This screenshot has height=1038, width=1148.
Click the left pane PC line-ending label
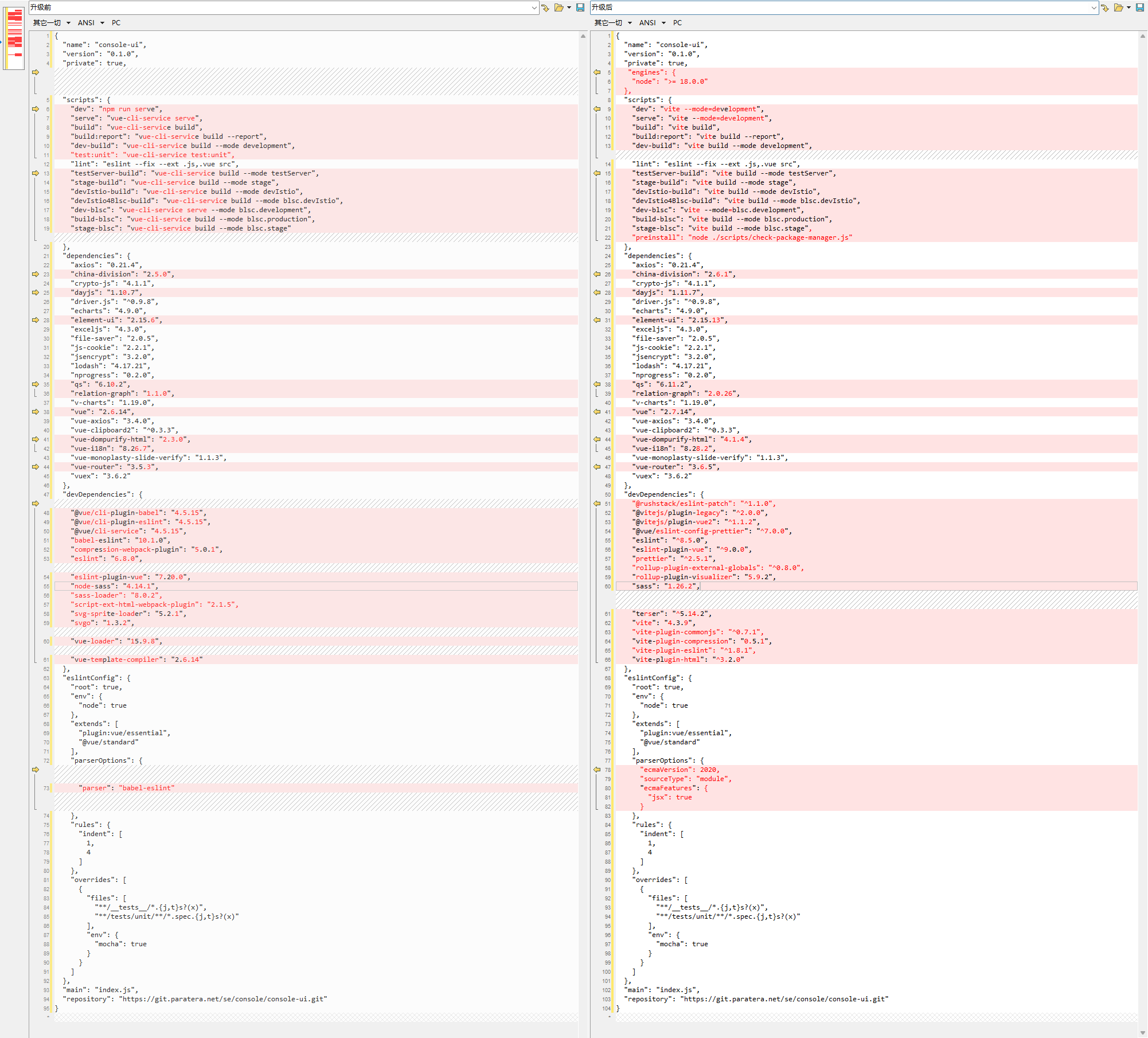click(x=116, y=23)
